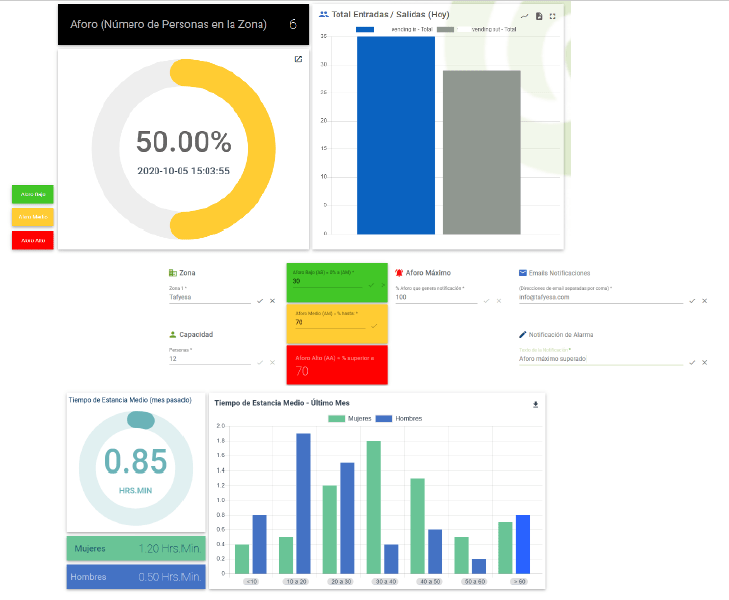Toggle Hombres series in the legend

click(401, 418)
